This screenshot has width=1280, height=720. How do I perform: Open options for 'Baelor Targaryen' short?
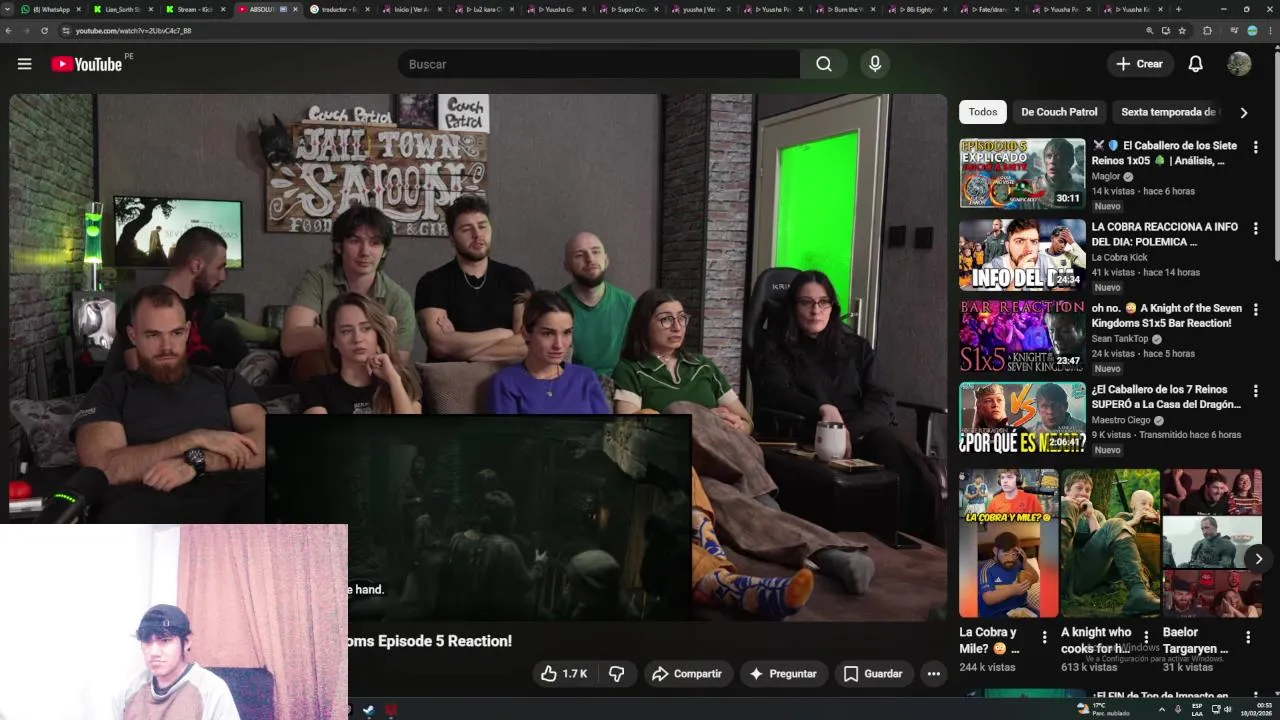pyautogui.click(x=1247, y=637)
